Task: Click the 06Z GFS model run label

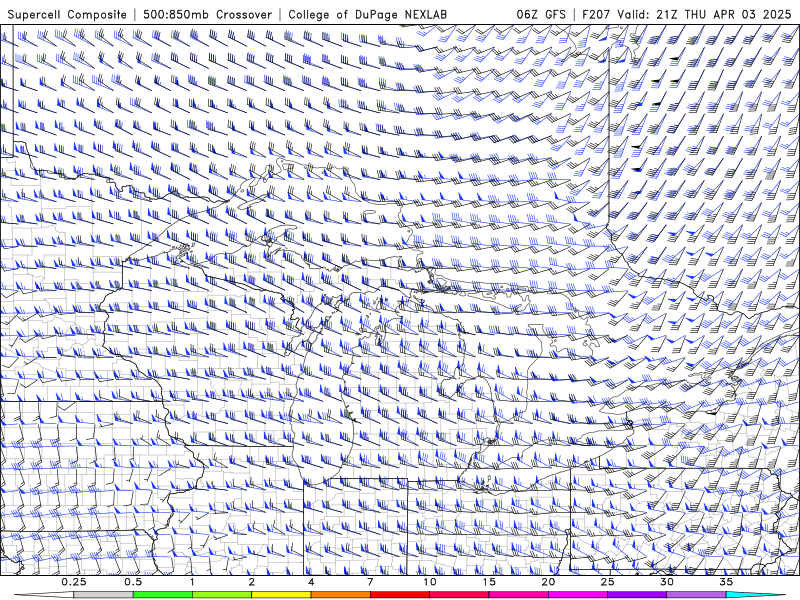Action: click(541, 14)
